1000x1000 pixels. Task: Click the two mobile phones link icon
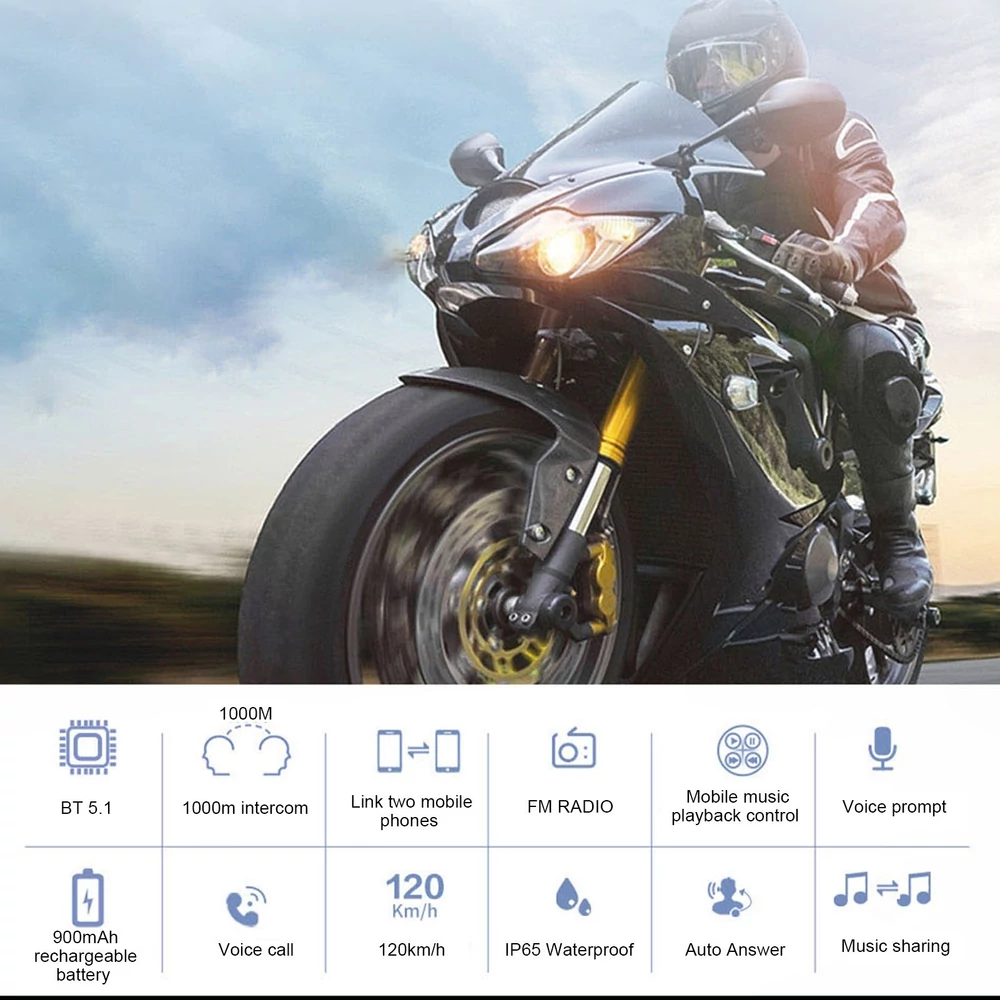pos(418,751)
